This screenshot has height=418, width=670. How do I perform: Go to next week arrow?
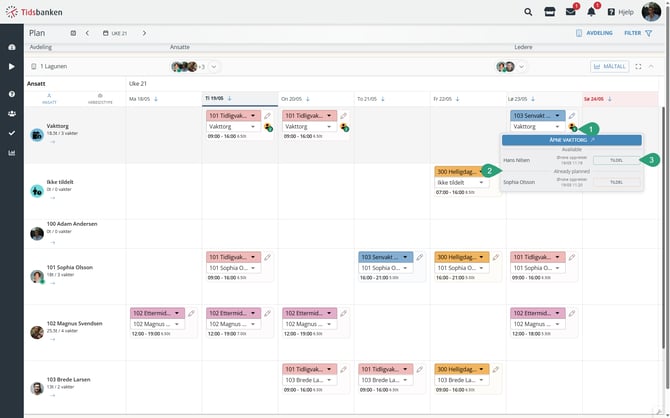click(x=144, y=33)
